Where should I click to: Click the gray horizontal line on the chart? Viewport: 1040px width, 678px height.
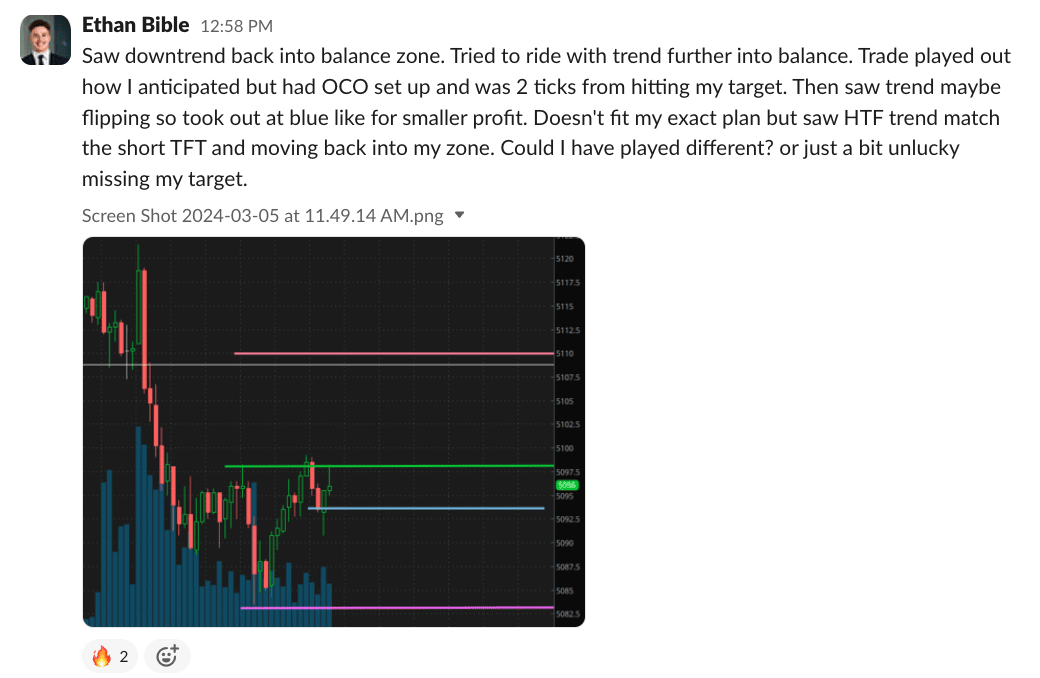(300, 365)
